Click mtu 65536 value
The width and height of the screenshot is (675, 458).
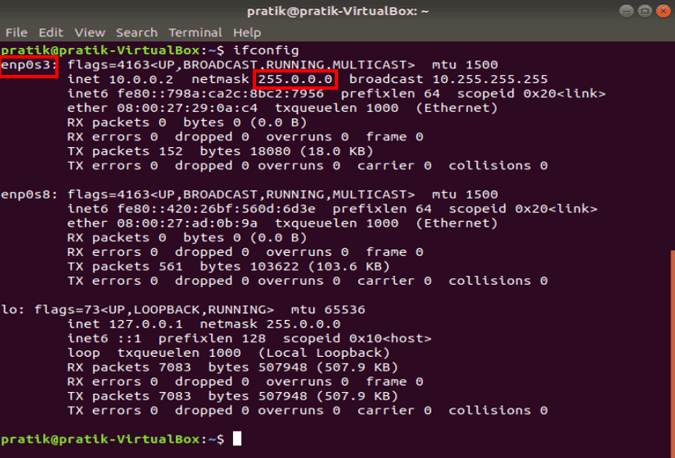(x=344, y=310)
